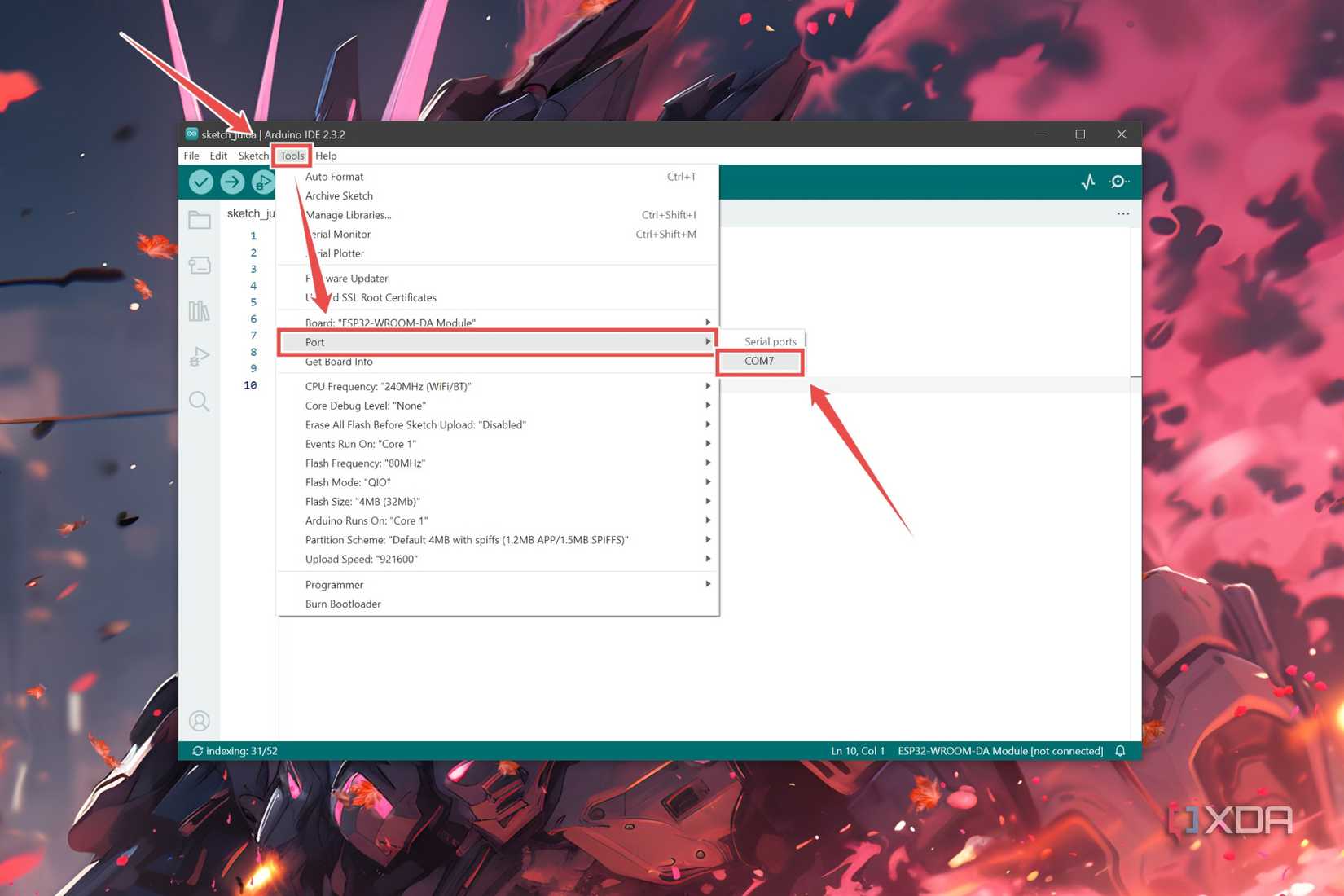Screen dimensions: 1344x896
Task: Click the Verify checkmark button
Action: [x=201, y=182]
